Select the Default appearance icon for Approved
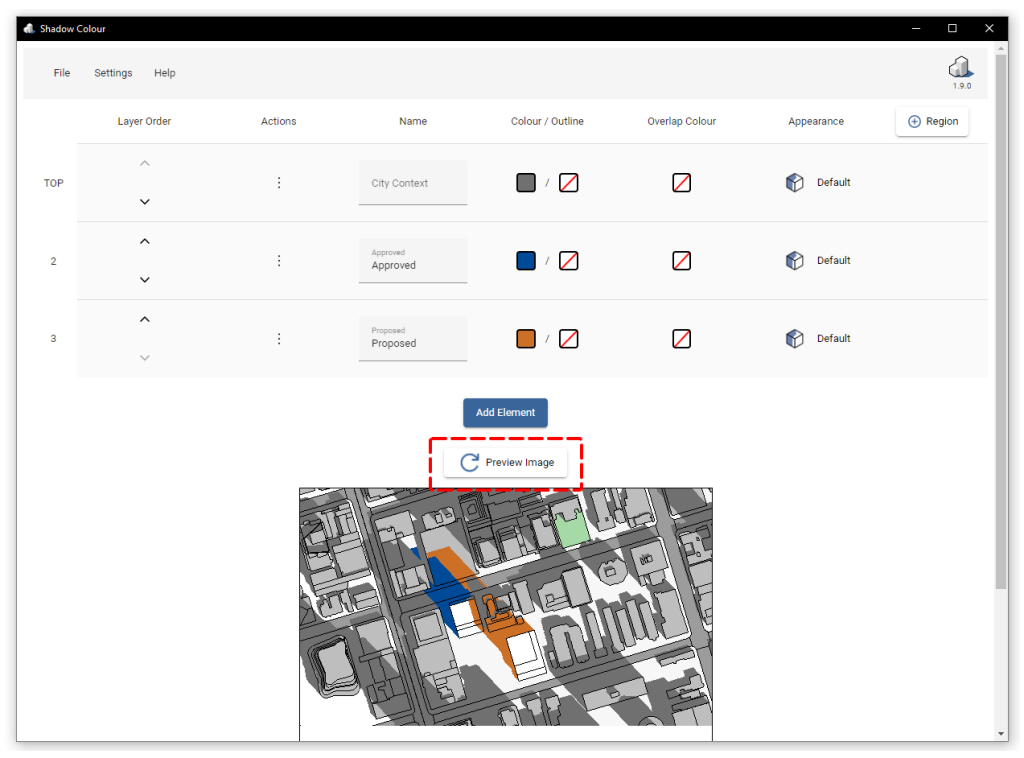Image resolution: width=1024 pixels, height=758 pixels. click(x=794, y=260)
